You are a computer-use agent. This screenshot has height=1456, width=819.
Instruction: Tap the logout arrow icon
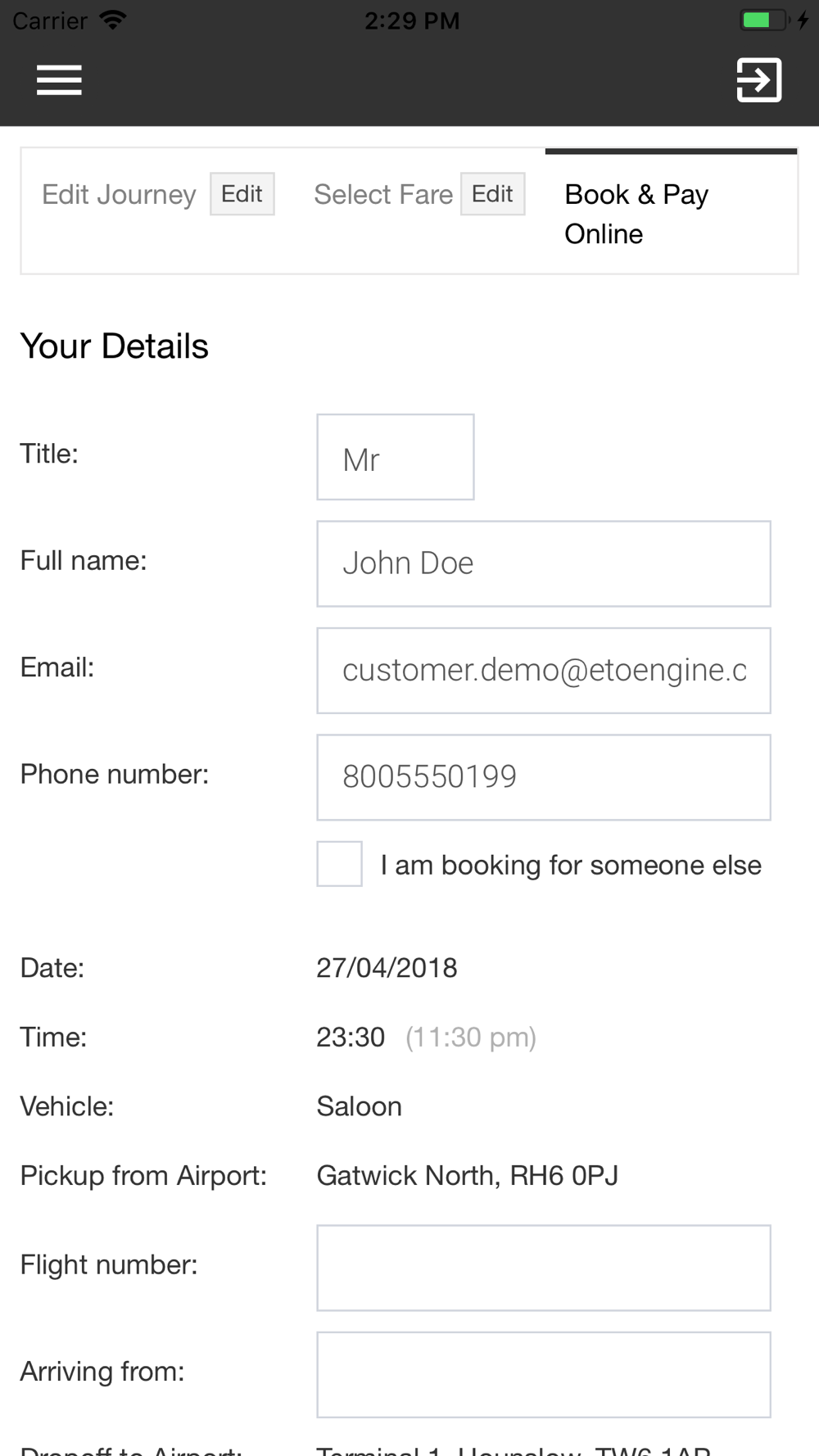coord(759,79)
